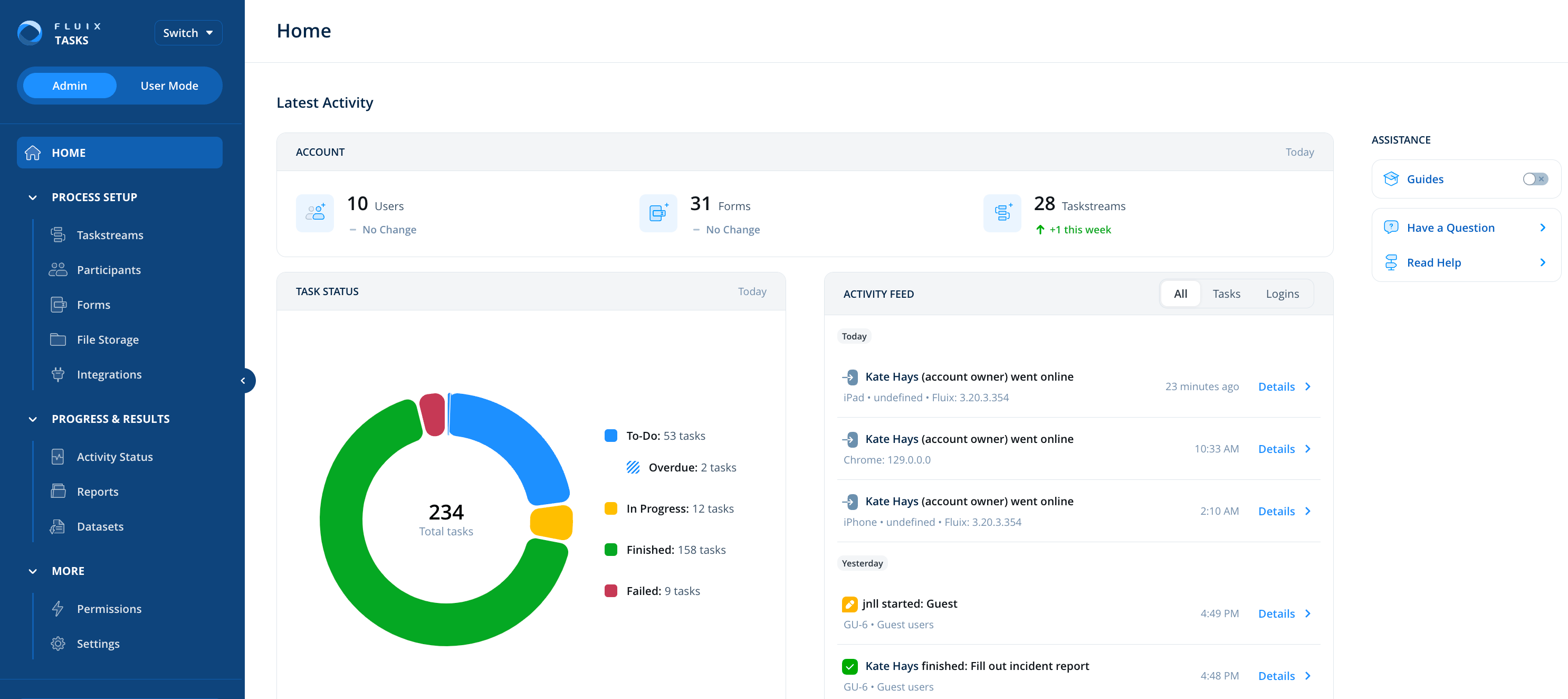
Task: Click the Activity Status chart icon
Action: point(58,456)
